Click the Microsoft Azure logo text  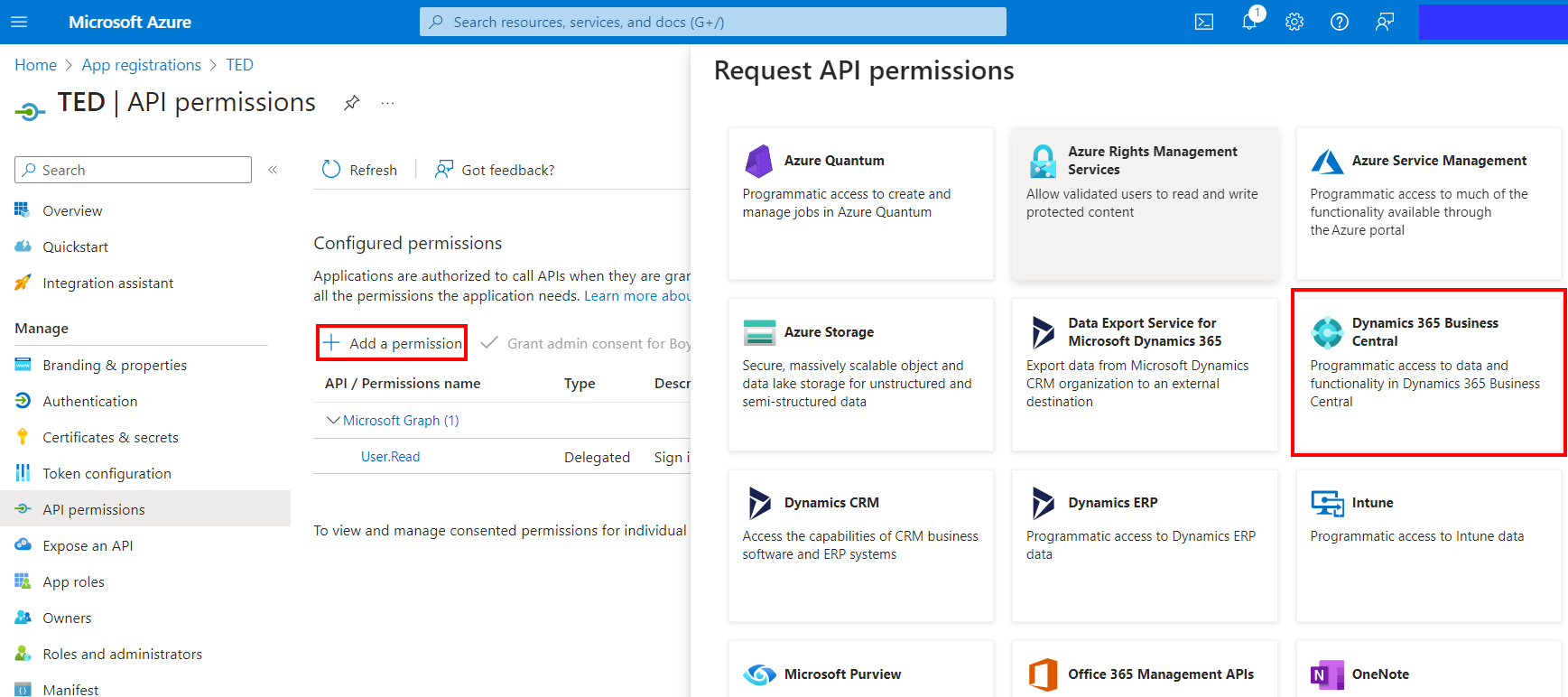[130, 22]
